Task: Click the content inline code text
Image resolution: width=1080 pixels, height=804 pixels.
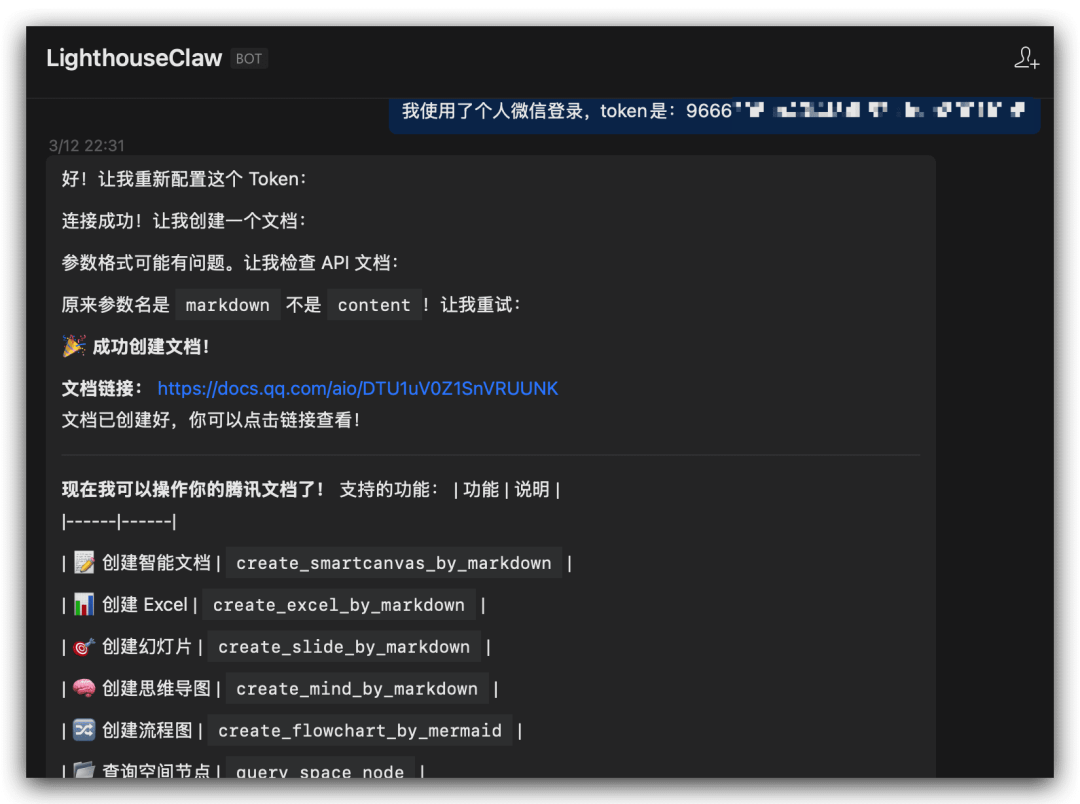Action: [x=374, y=304]
